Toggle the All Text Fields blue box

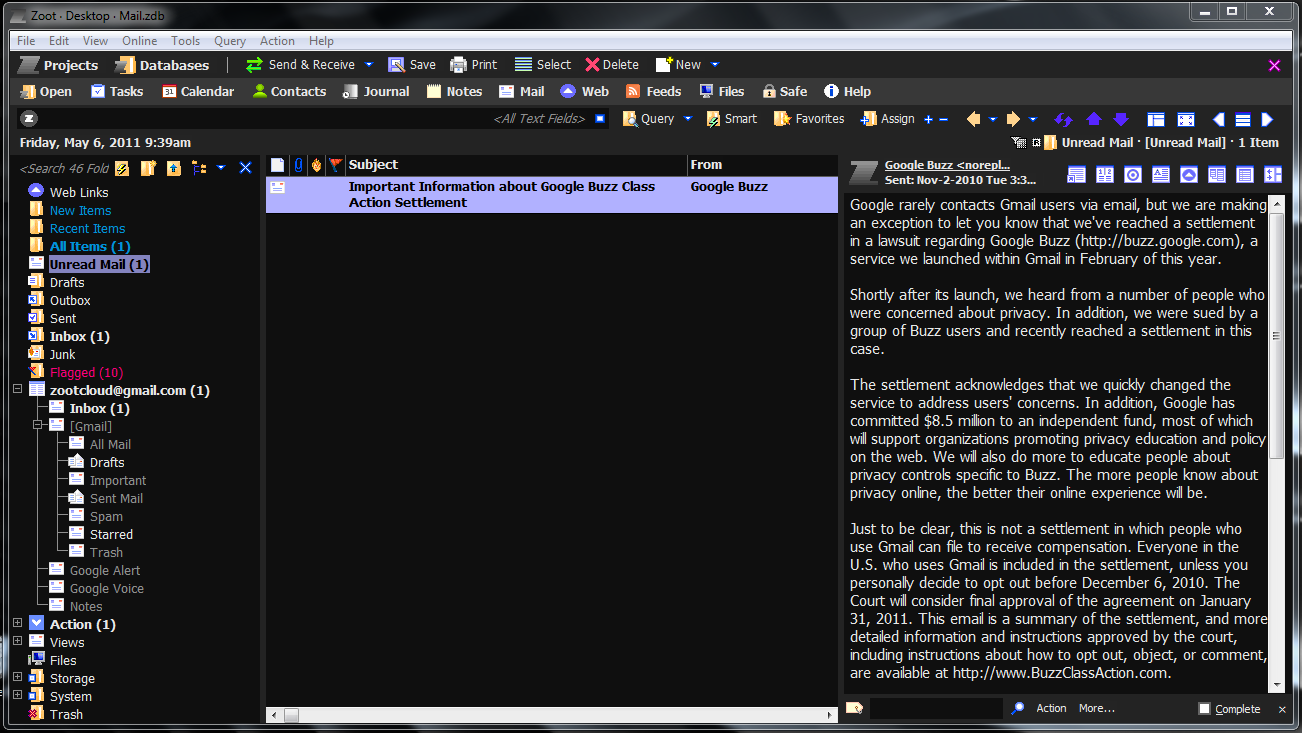[x=601, y=119]
